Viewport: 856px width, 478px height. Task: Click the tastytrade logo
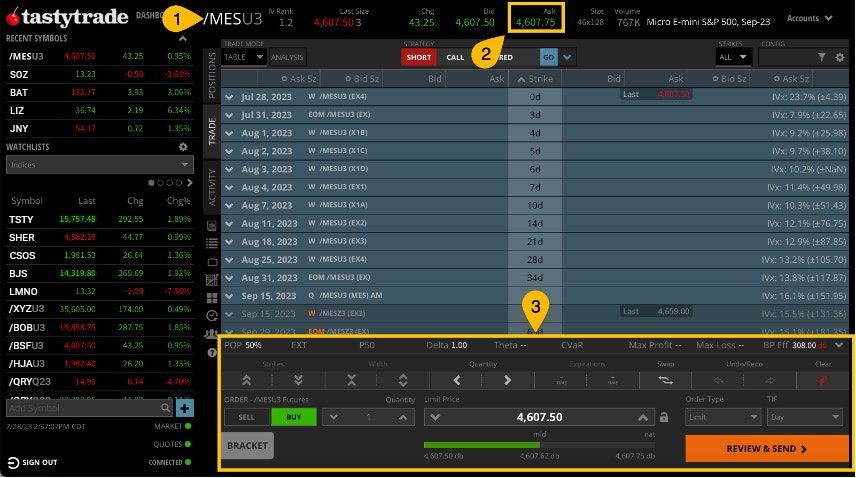pos(67,17)
